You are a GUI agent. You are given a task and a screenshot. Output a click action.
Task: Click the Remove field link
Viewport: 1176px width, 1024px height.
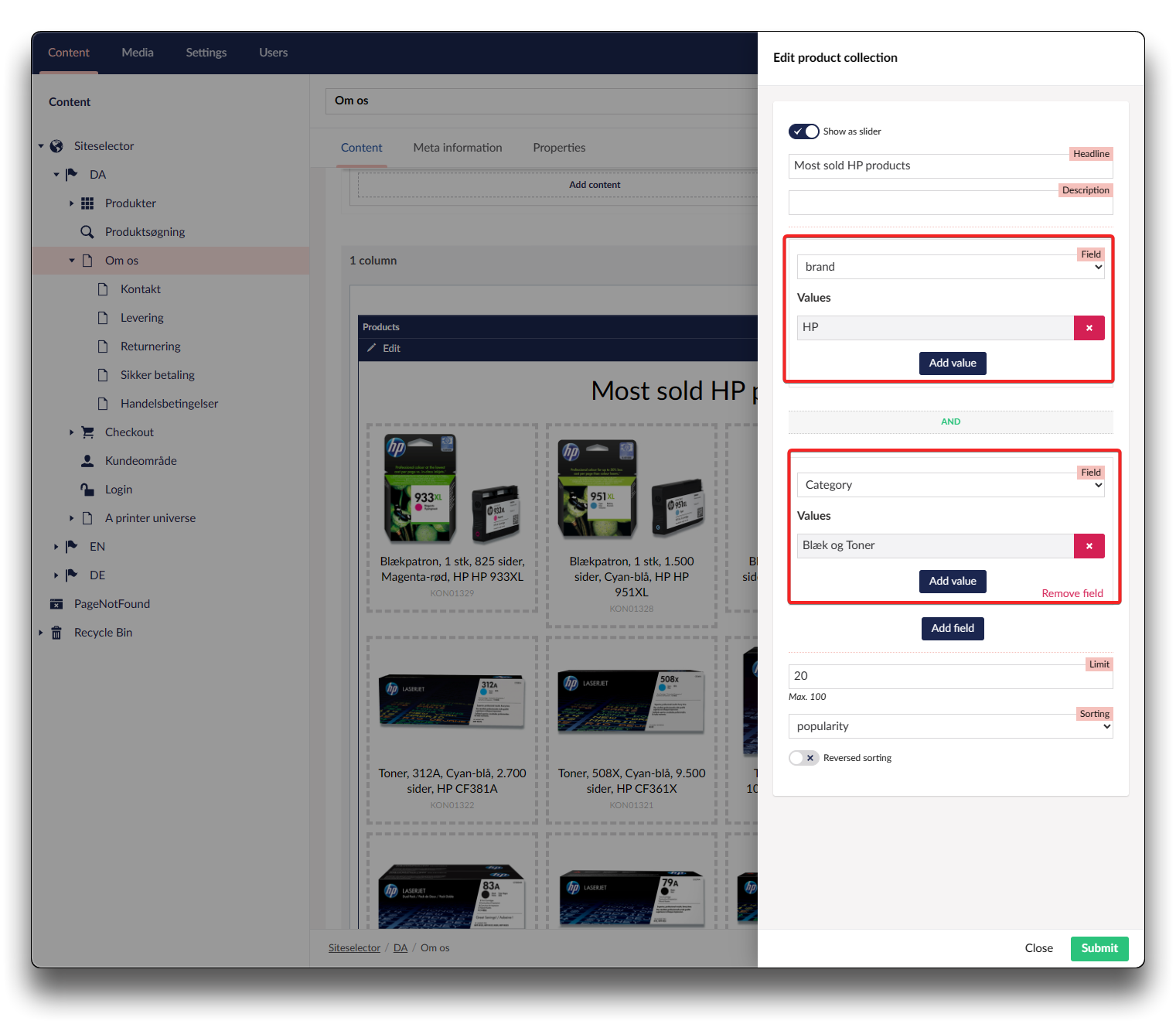(x=1072, y=593)
